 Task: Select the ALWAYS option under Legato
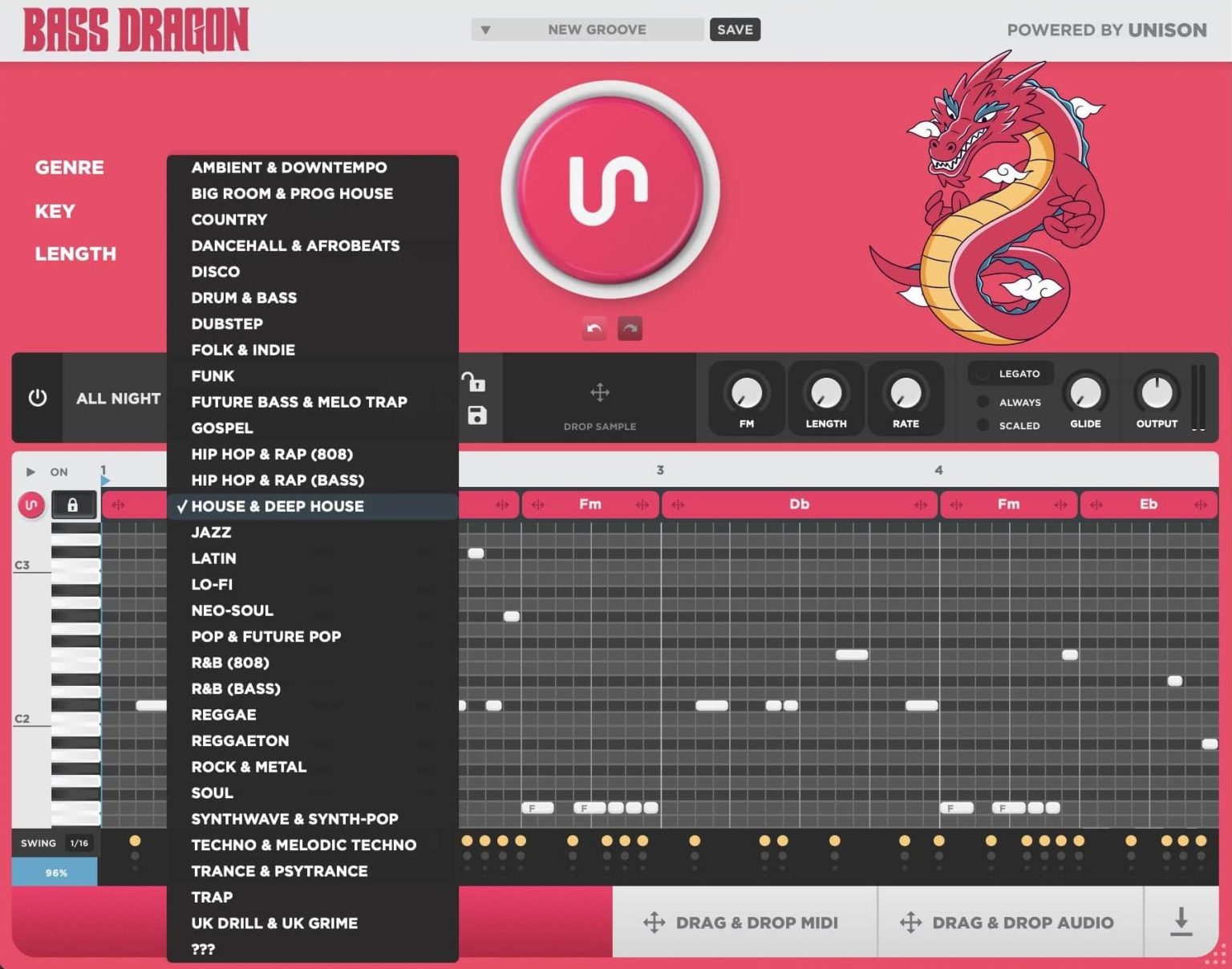(985, 402)
